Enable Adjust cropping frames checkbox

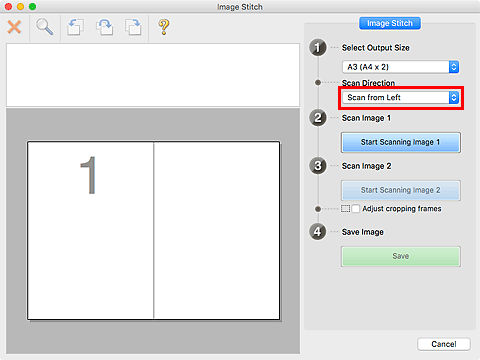pos(356,209)
